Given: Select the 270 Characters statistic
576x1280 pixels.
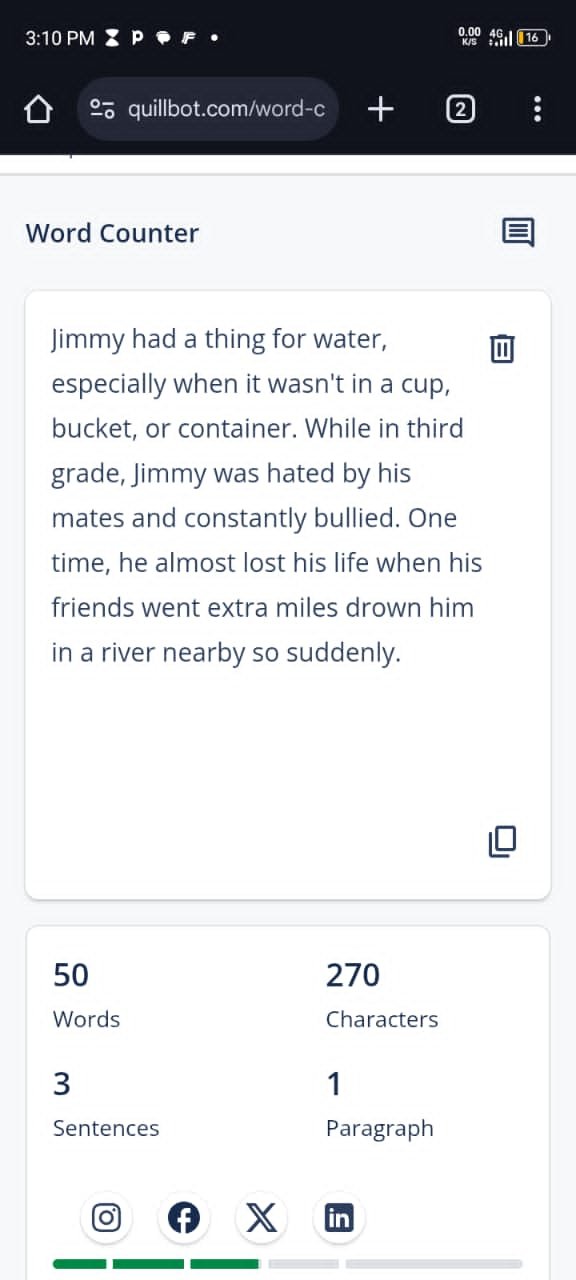Looking at the screenshot, I should coord(382,996).
